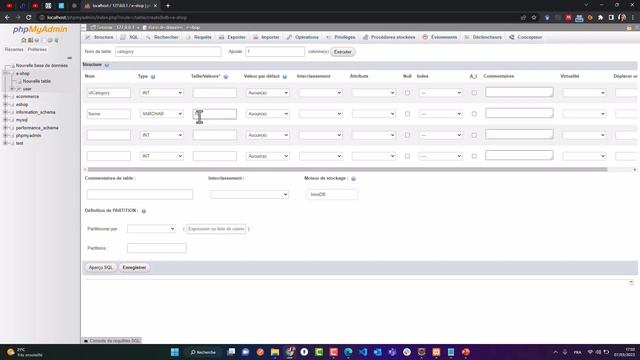
Task: Open the table Interclassement dropdown
Action: (249, 194)
